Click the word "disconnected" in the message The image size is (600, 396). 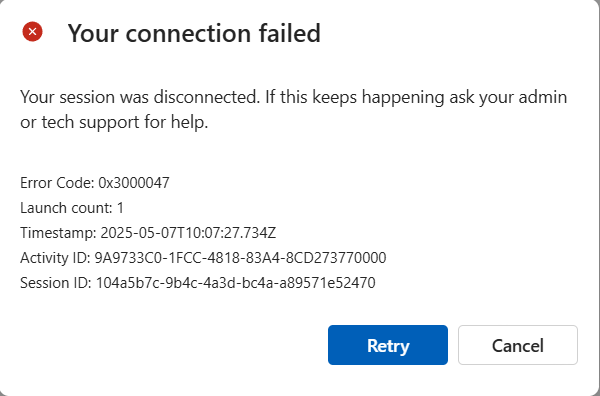point(207,97)
